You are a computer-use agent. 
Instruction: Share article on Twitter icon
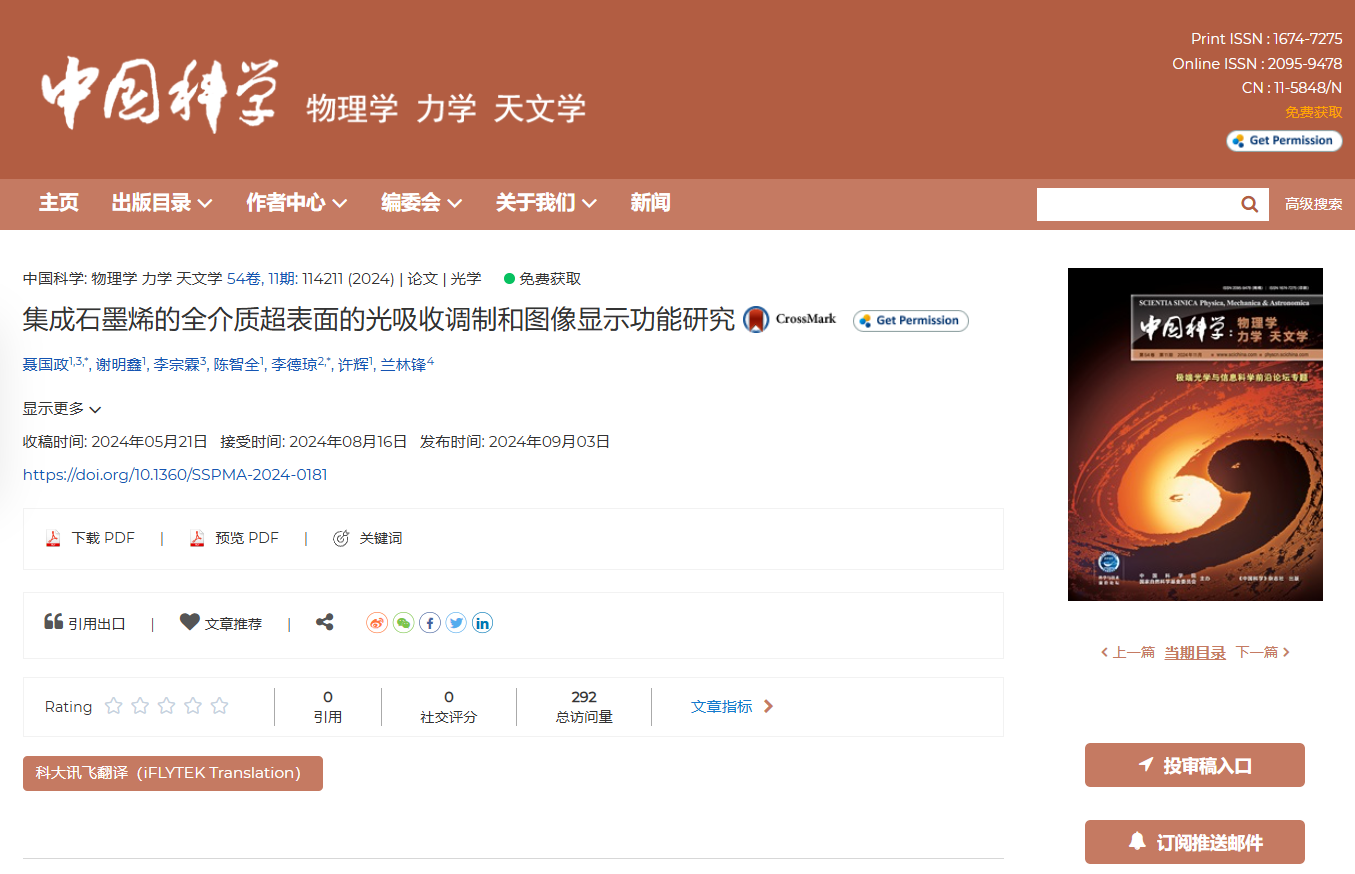456,623
